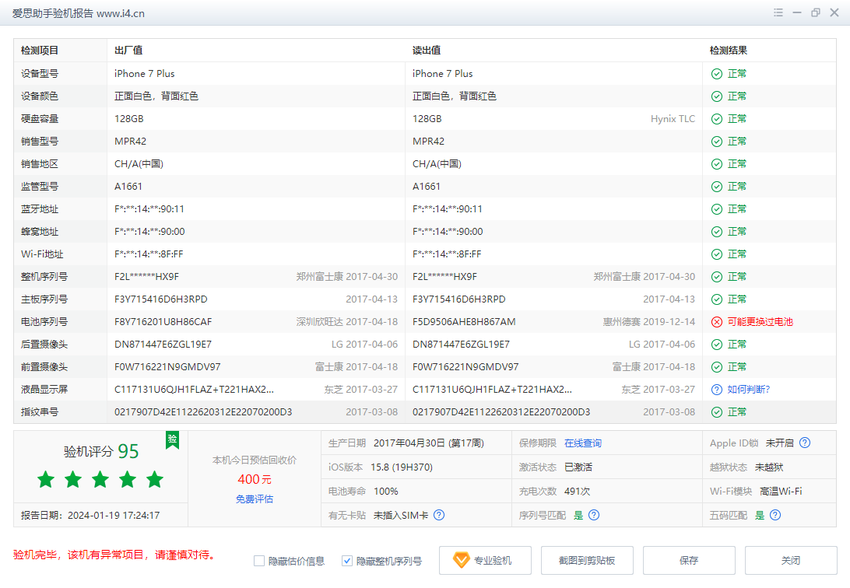
Task: Click the iOS version 15.8 (19H370)
Action: pos(402,467)
